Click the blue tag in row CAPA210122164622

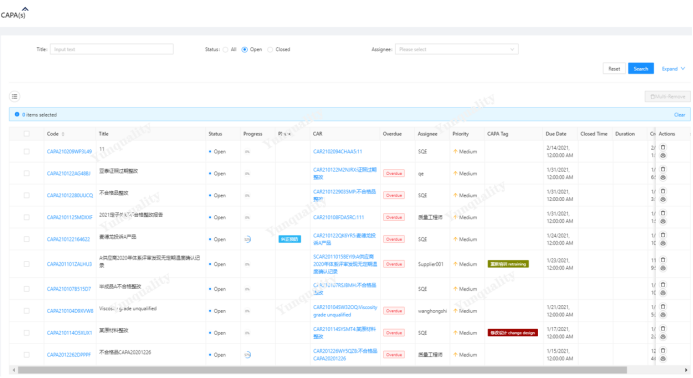(289, 239)
